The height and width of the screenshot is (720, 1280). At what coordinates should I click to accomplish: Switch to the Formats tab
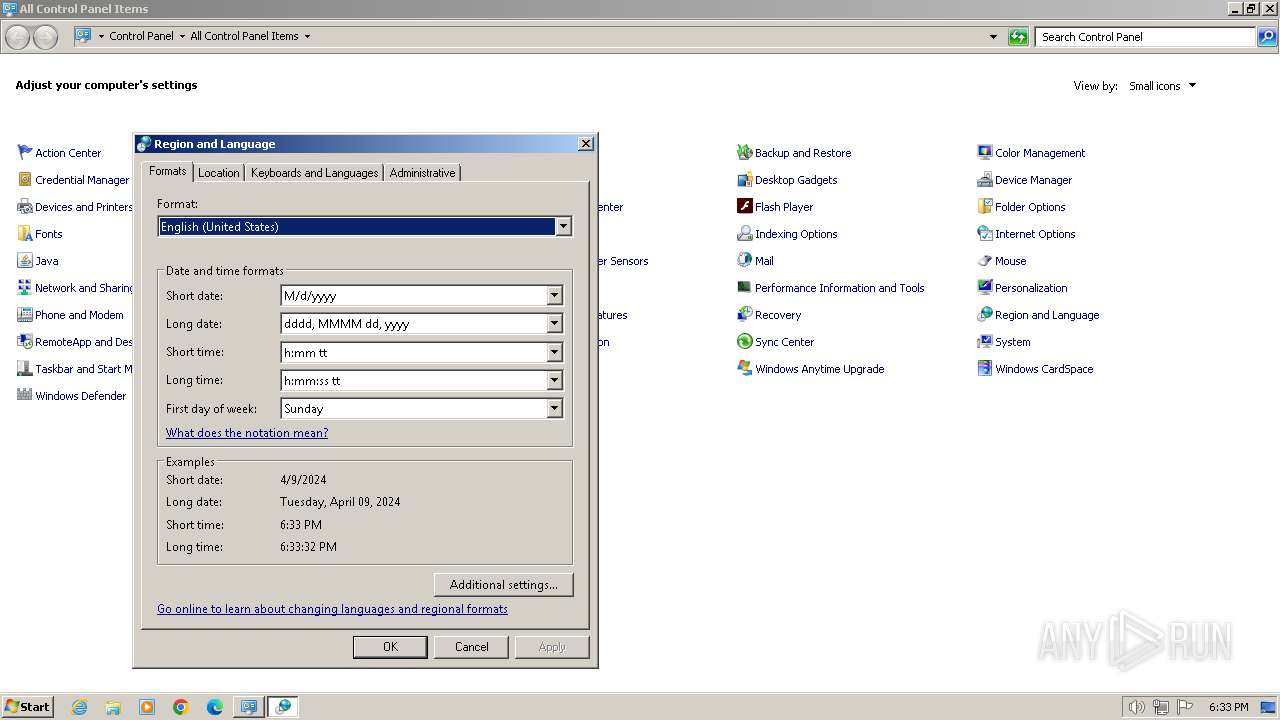(167, 171)
